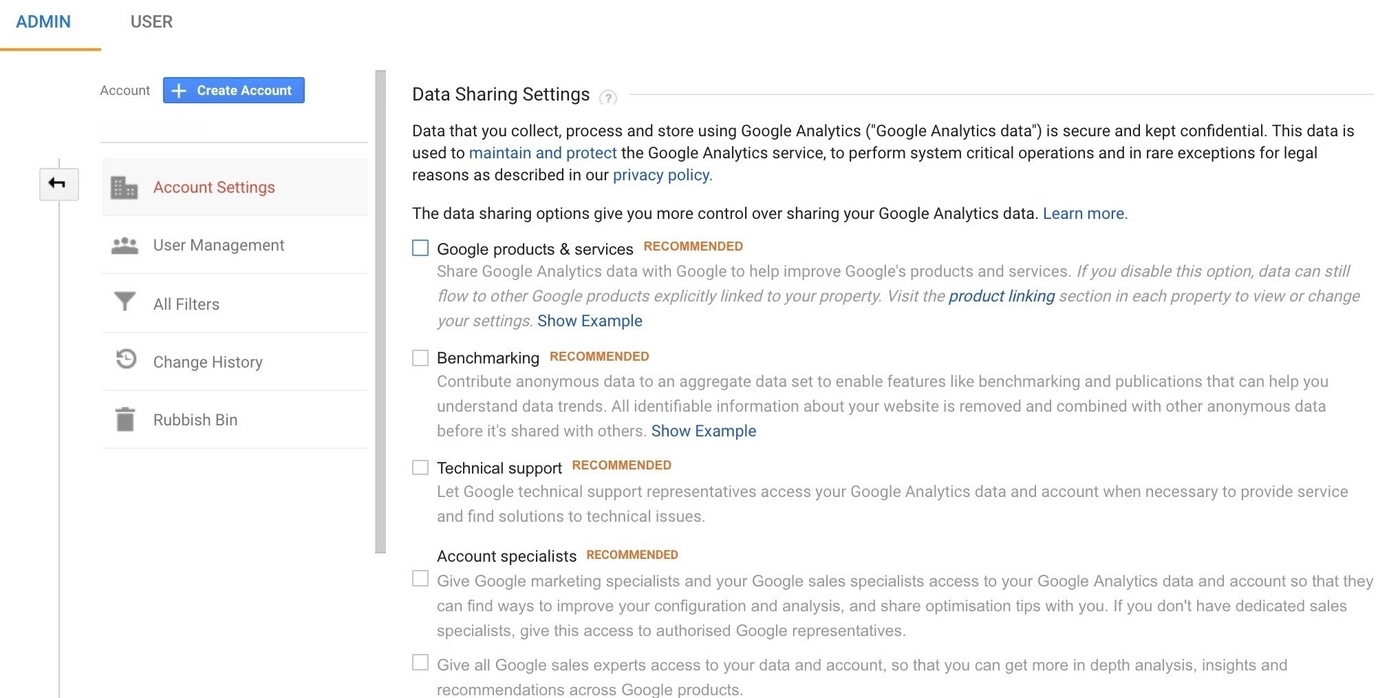Viewport: 1400px width, 698px height.
Task: Click the Create Account button
Action: [x=233, y=90]
